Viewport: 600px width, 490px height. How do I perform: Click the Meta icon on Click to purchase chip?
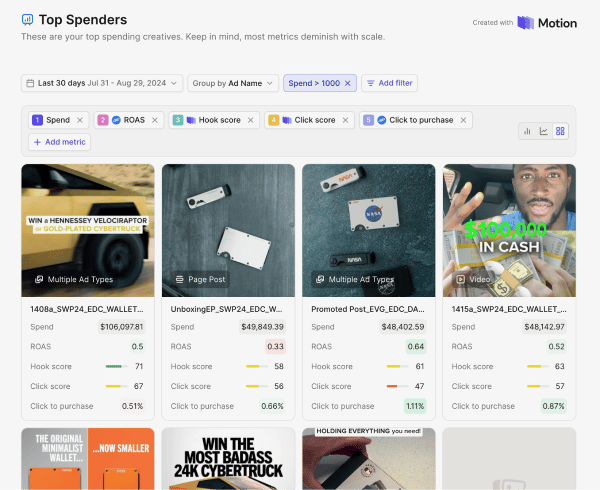(382, 120)
